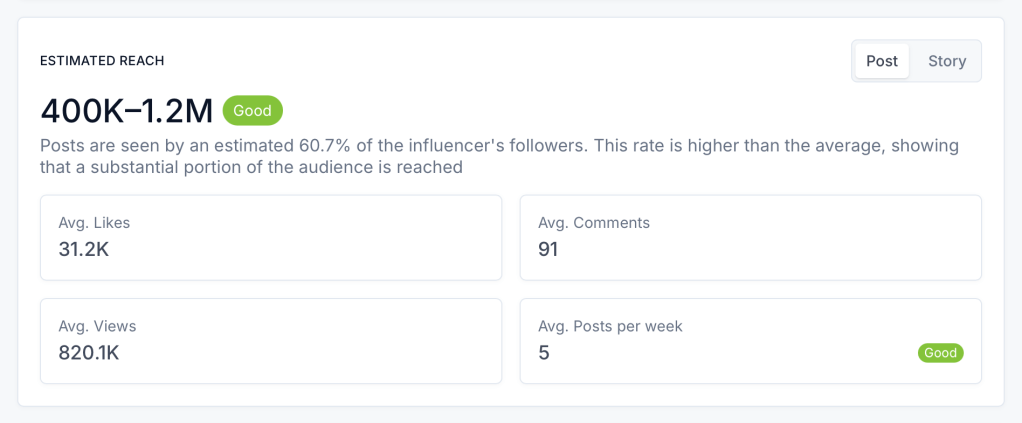
Task: Click the 91 comments value
Action: [548, 249]
